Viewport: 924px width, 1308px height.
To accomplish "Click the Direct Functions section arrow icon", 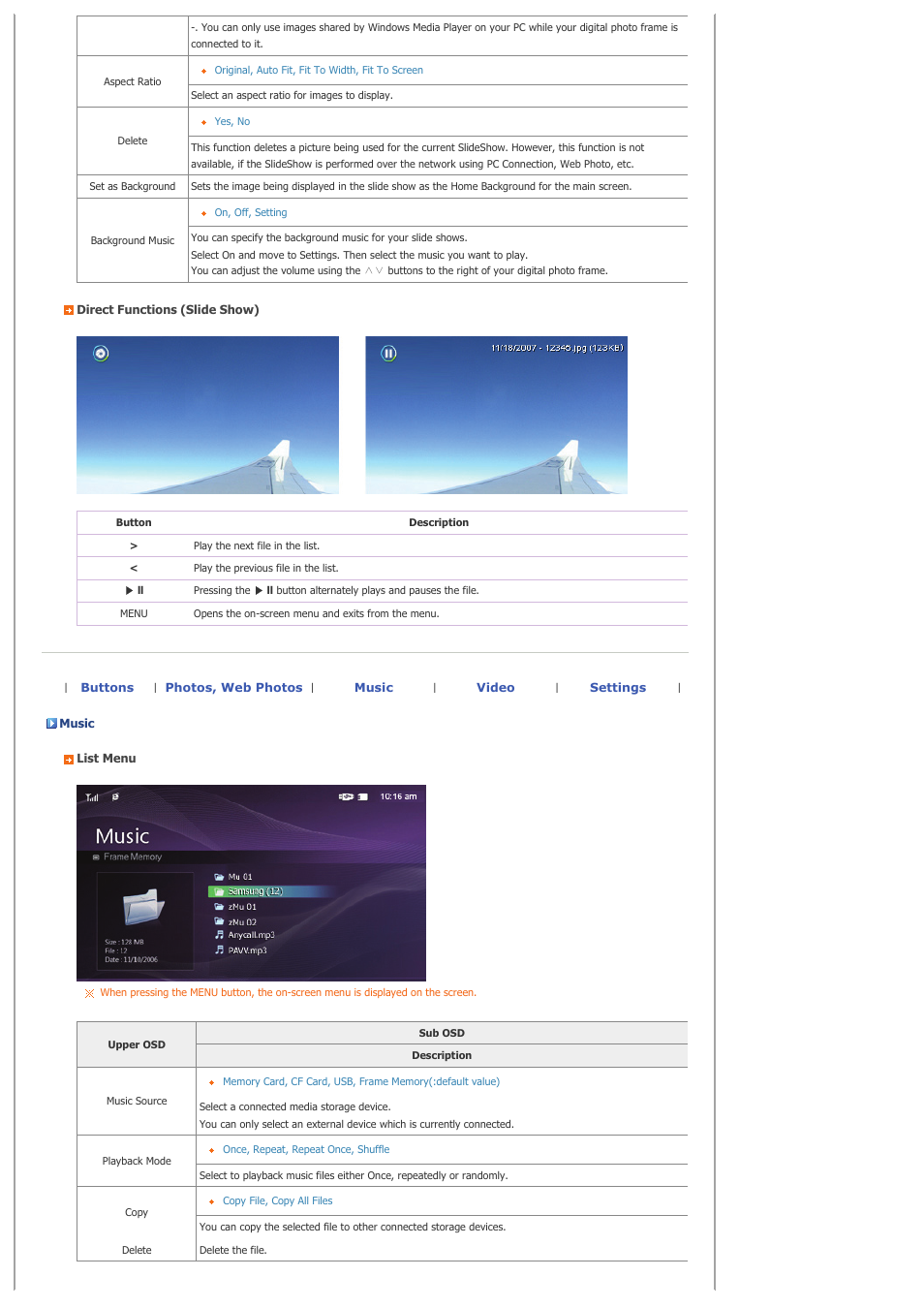I will pos(69,311).
